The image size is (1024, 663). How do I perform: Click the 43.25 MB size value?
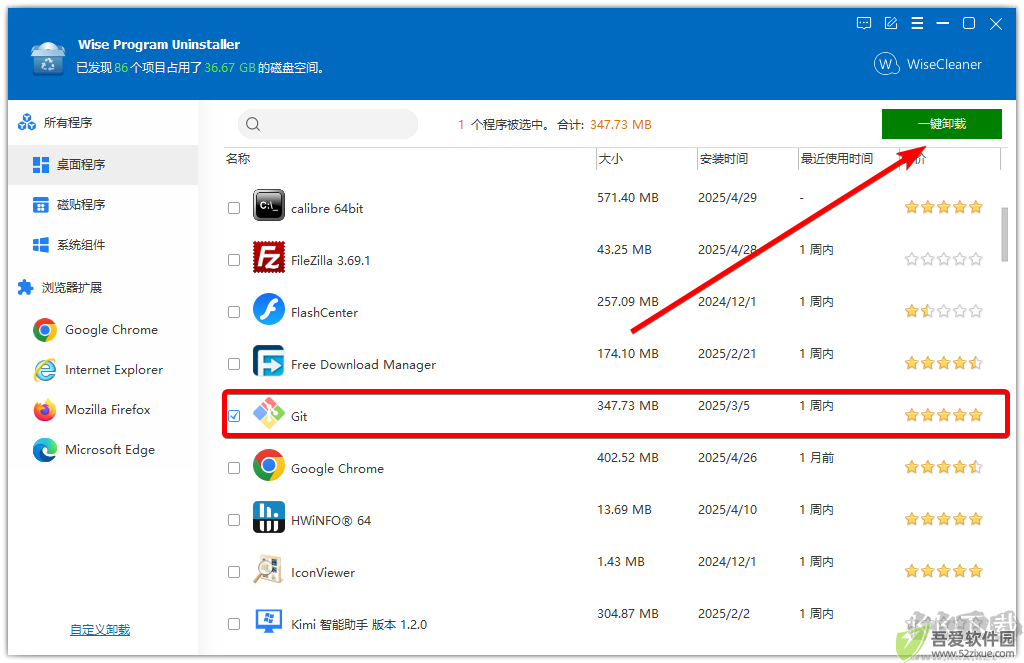click(624, 250)
